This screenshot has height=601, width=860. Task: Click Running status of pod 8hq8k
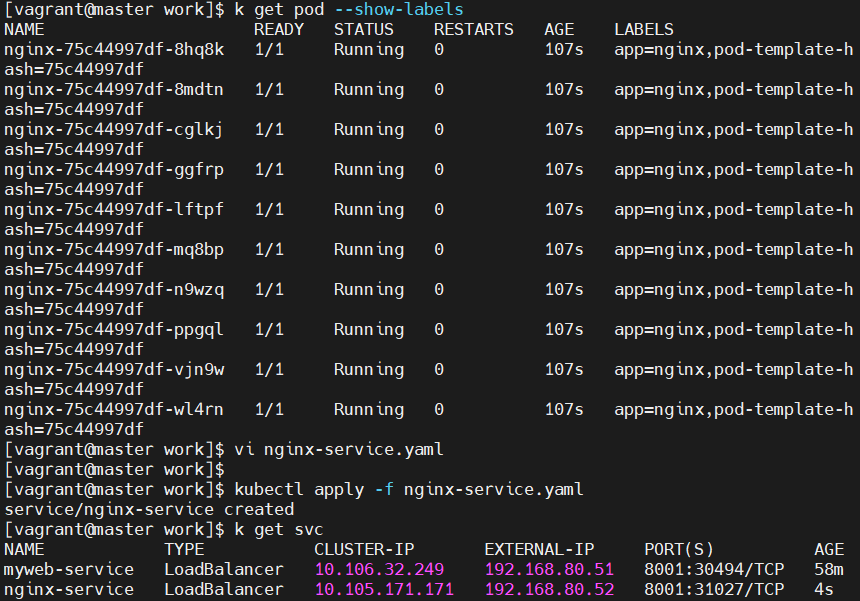(369, 50)
